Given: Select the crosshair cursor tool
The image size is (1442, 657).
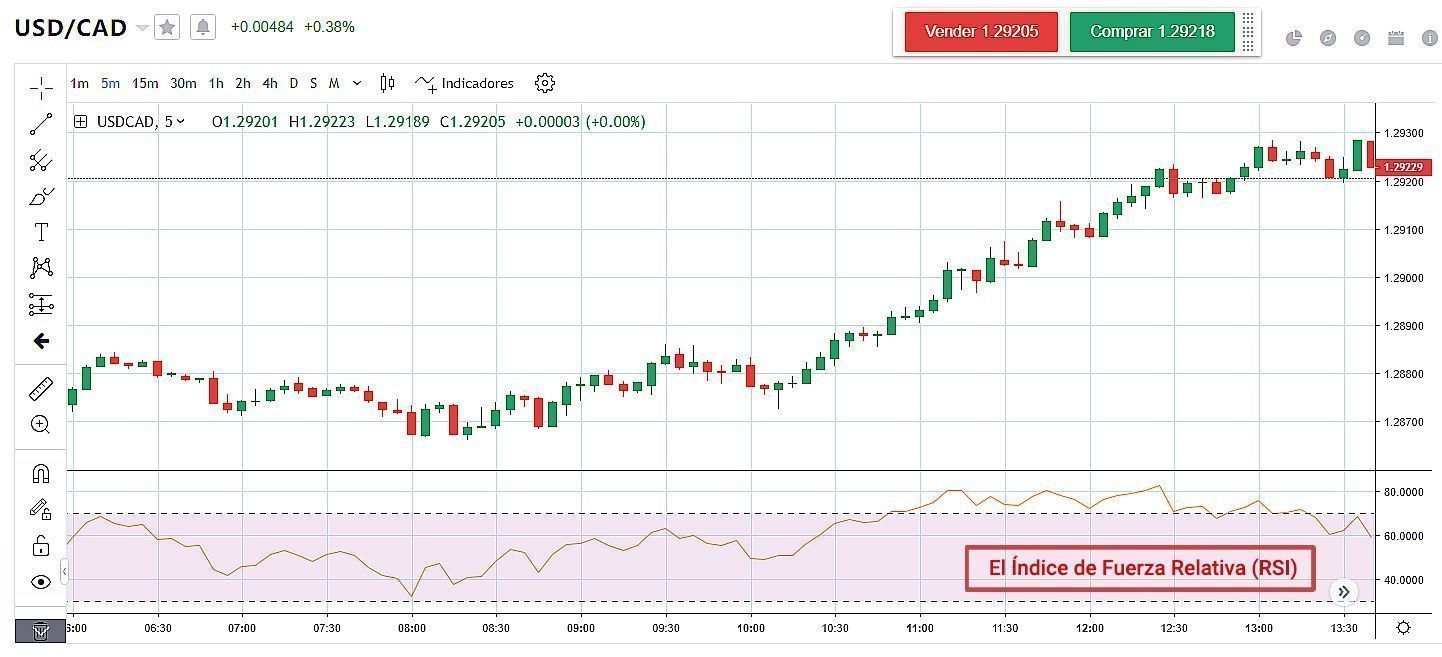Looking at the screenshot, I should [x=41, y=88].
